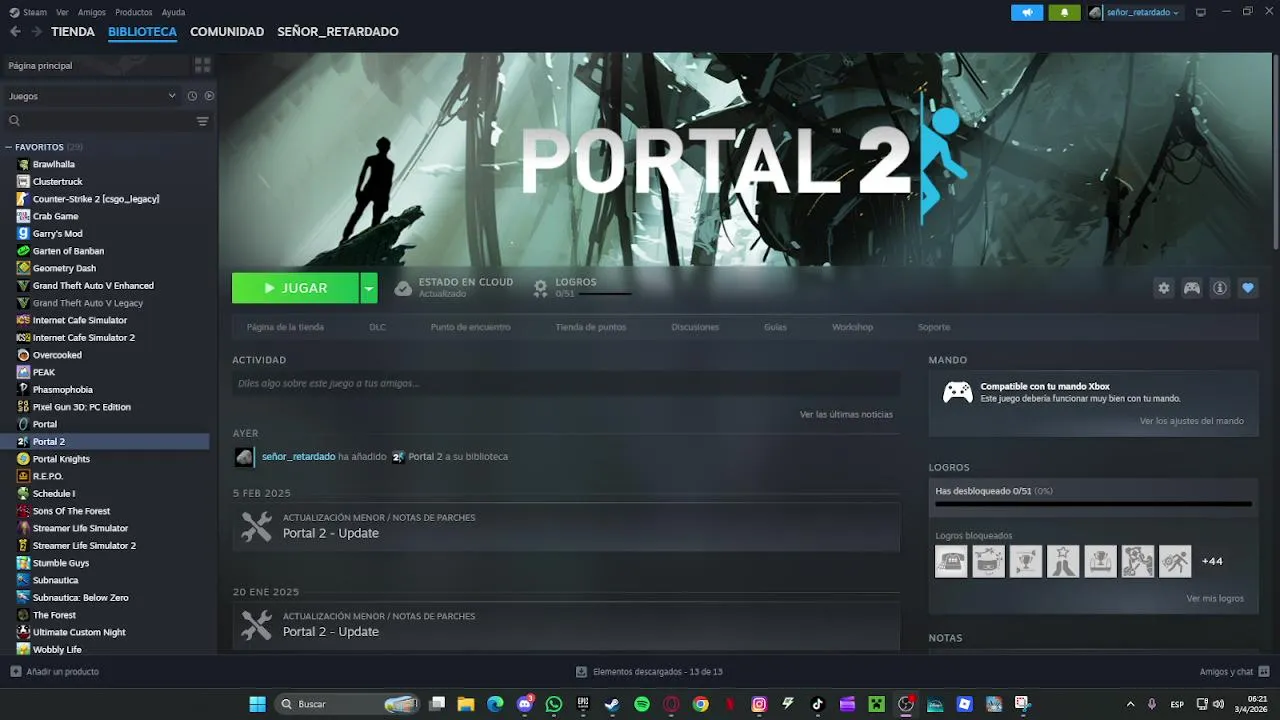Open Discord from the taskbar
The width and height of the screenshot is (1280, 720).
click(x=525, y=704)
